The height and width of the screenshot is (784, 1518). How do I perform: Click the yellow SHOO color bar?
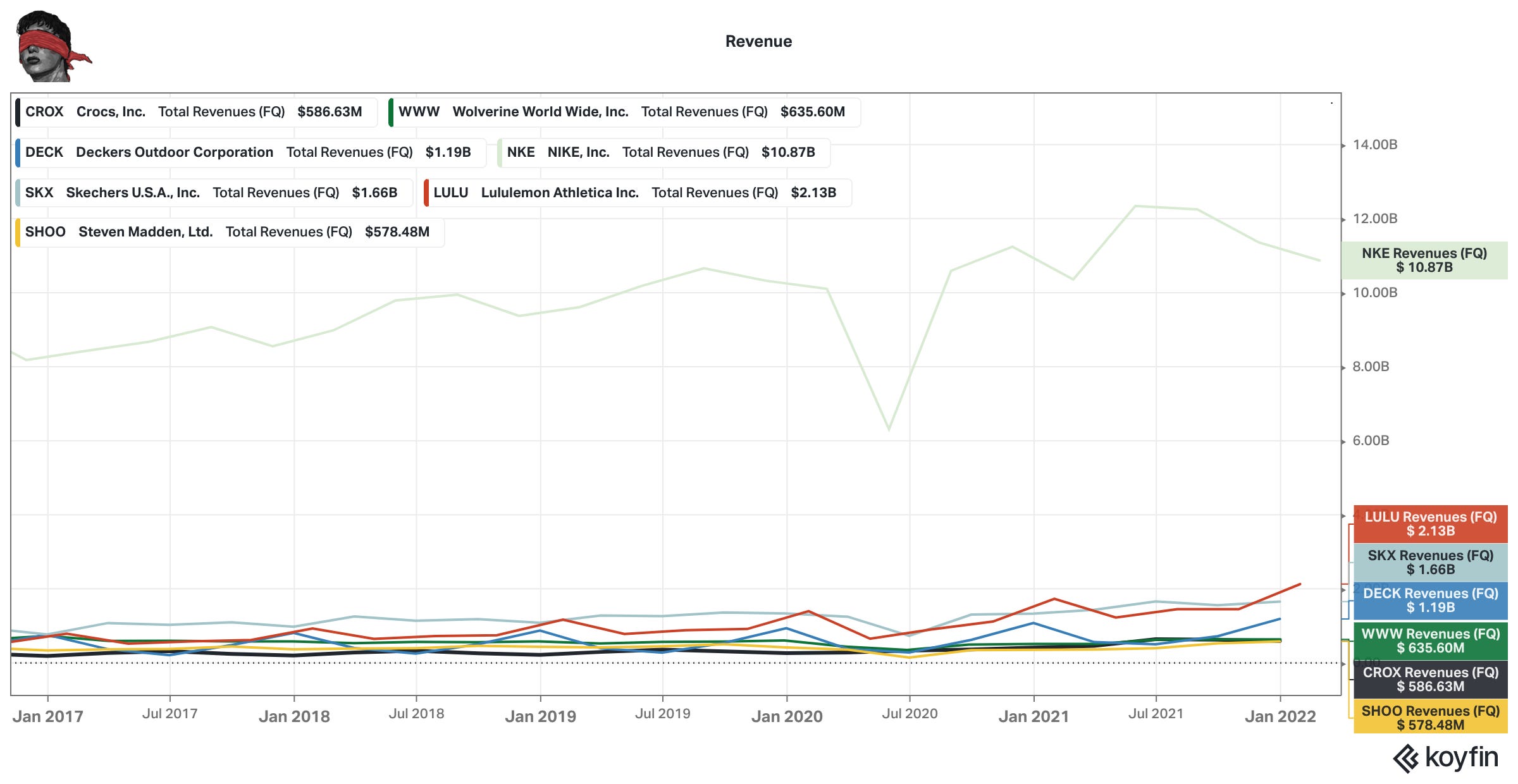(18, 232)
